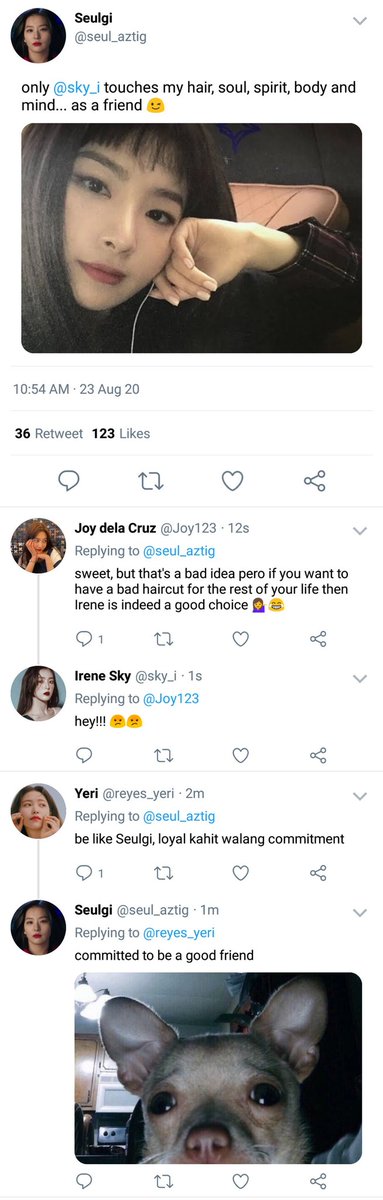Screen dimensions: 383x1200
Task: Reply to Yeri's tweet
Action: pyautogui.click(x=84, y=873)
